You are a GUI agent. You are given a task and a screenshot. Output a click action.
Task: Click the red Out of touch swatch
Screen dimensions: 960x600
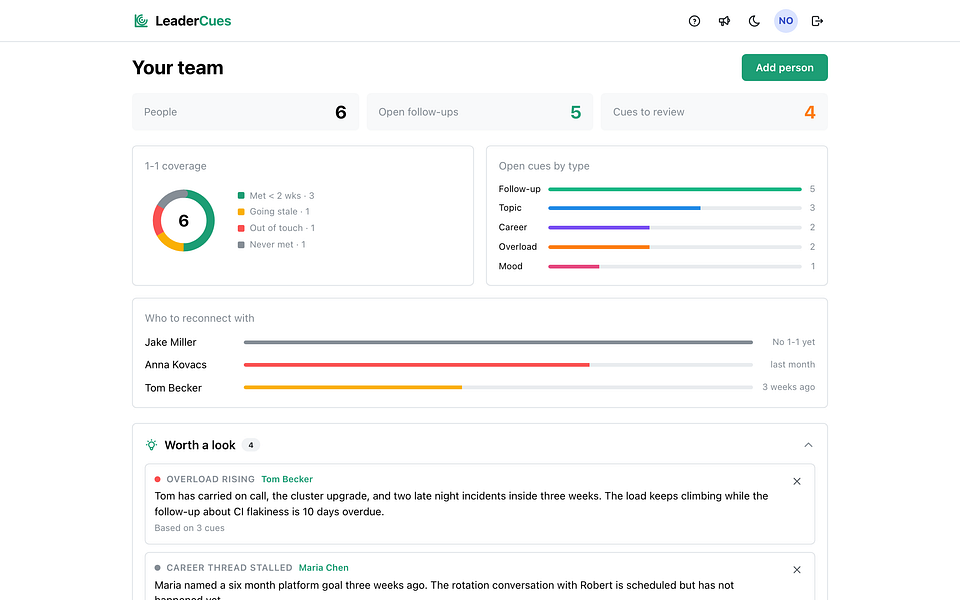tap(241, 228)
